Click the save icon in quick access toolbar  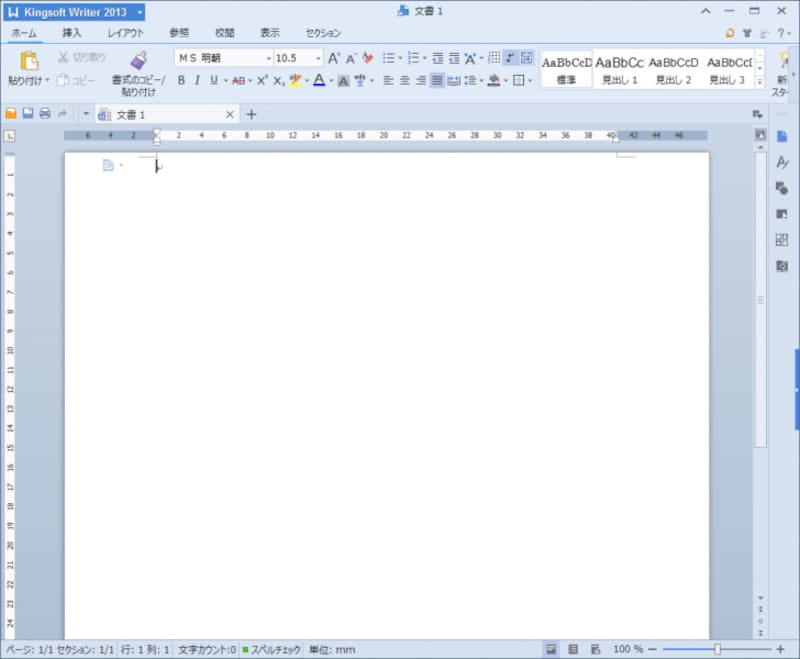(x=28, y=115)
